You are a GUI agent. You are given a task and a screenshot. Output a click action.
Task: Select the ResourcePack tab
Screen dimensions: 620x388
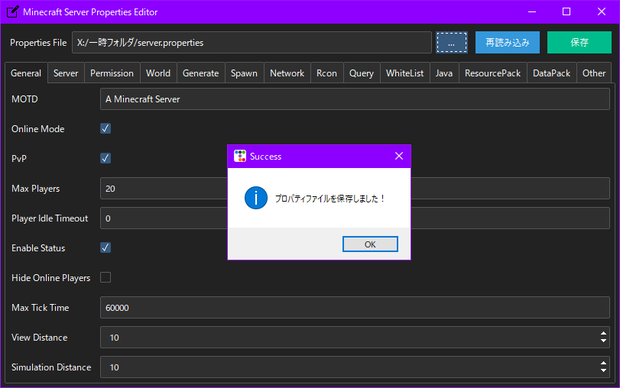point(493,73)
